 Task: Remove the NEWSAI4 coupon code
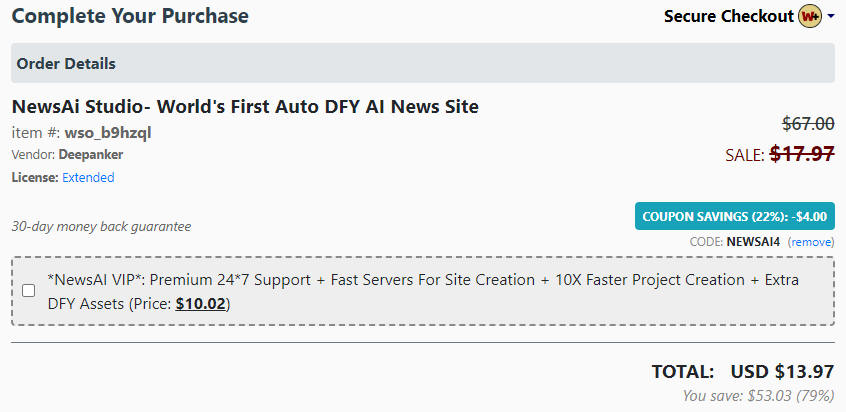(x=811, y=242)
